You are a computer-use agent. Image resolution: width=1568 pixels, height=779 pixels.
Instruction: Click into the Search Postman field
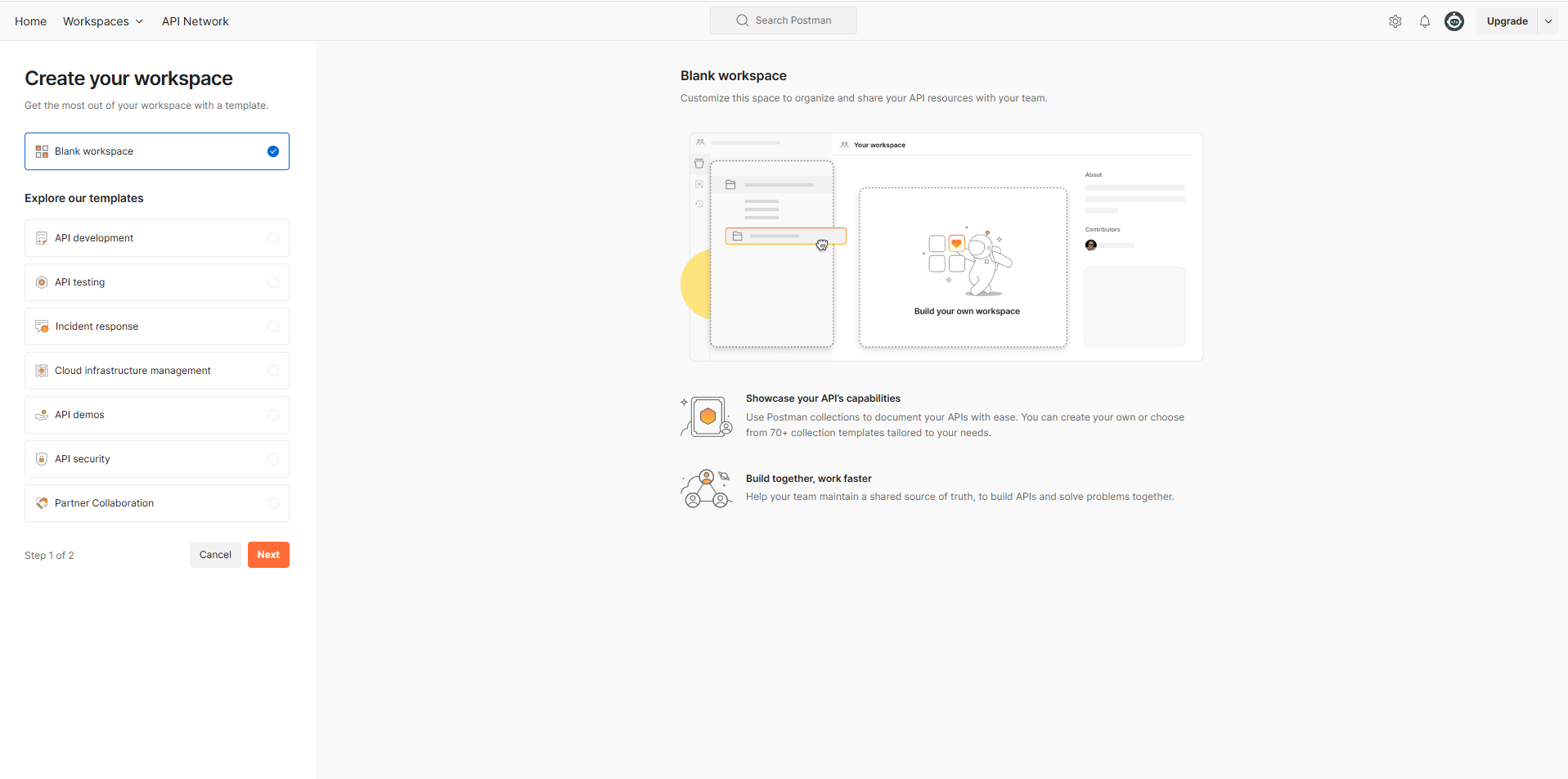[x=784, y=20]
